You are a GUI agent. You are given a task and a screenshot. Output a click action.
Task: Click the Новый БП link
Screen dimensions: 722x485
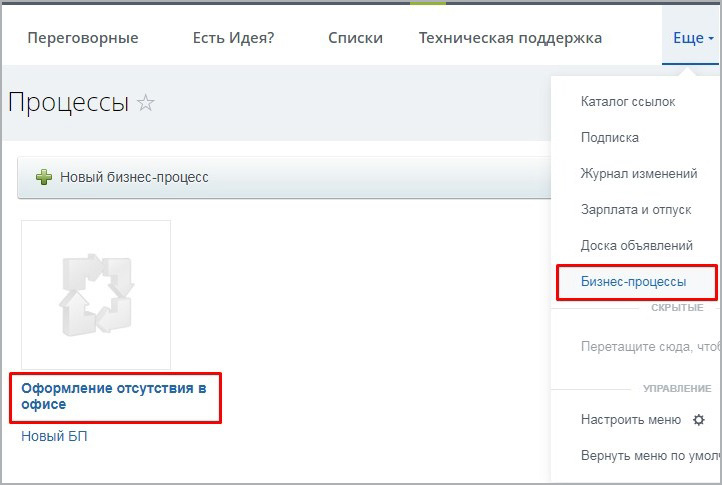click(x=54, y=436)
